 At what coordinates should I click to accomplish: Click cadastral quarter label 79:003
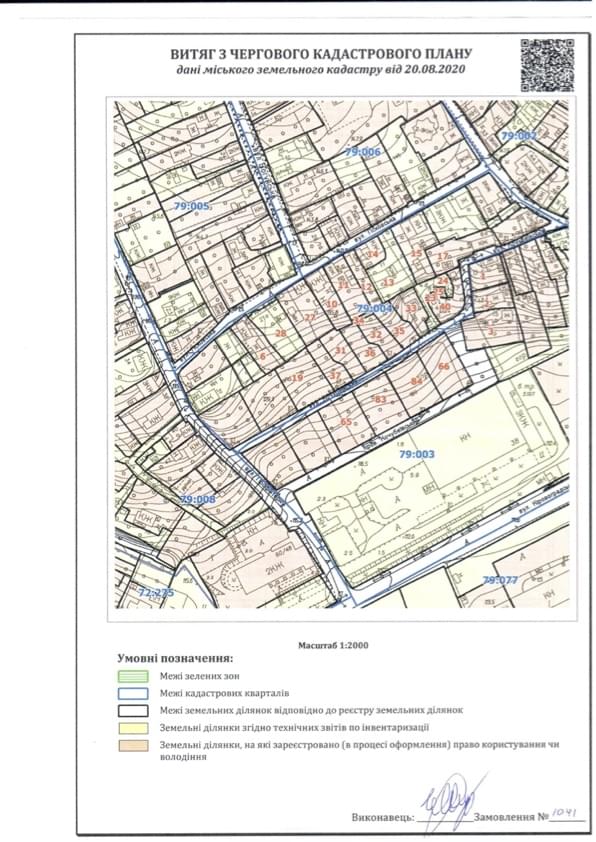point(417,454)
